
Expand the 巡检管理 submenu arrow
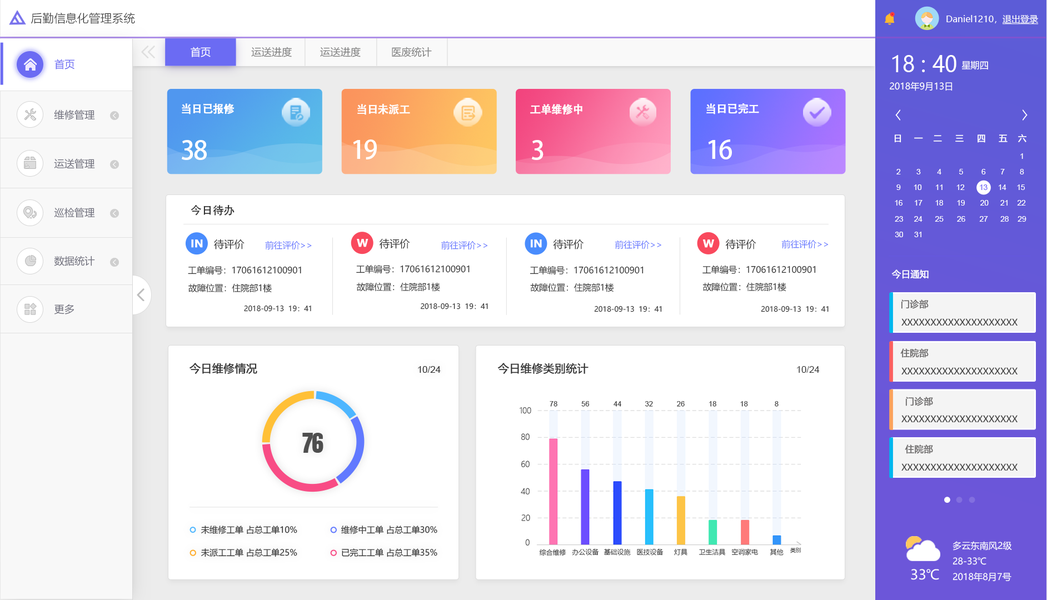tap(114, 214)
